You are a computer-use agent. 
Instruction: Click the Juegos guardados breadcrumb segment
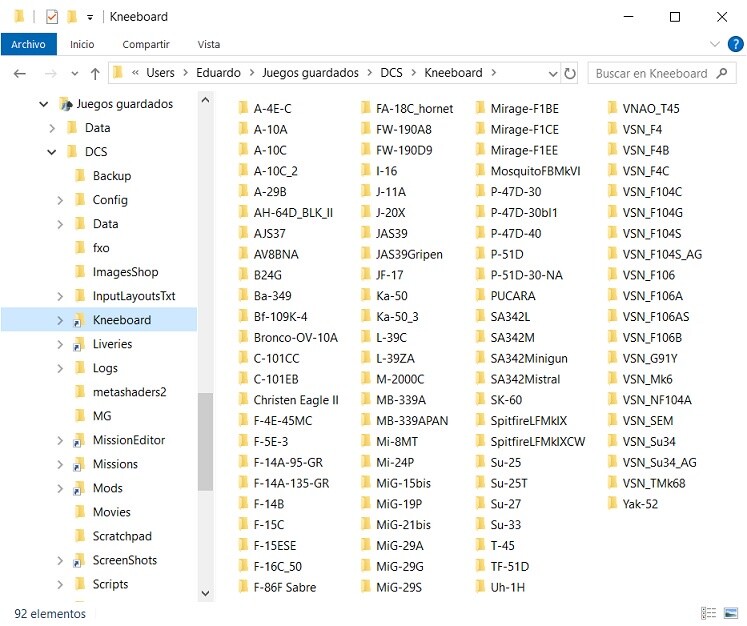tap(310, 73)
